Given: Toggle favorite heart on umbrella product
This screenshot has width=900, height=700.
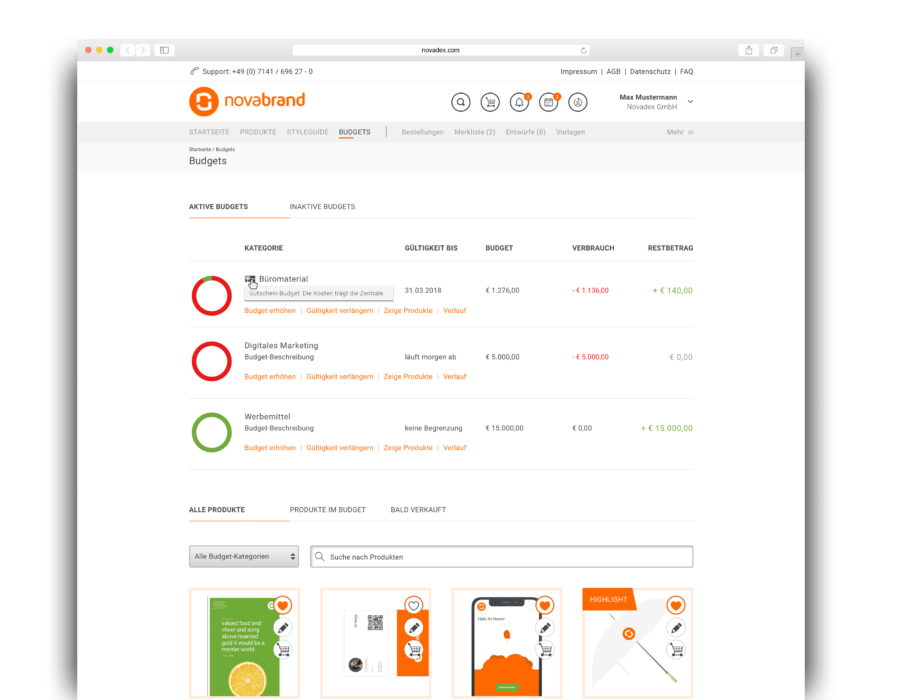Looking at the screenshot, I should click(x=676, y=605).
